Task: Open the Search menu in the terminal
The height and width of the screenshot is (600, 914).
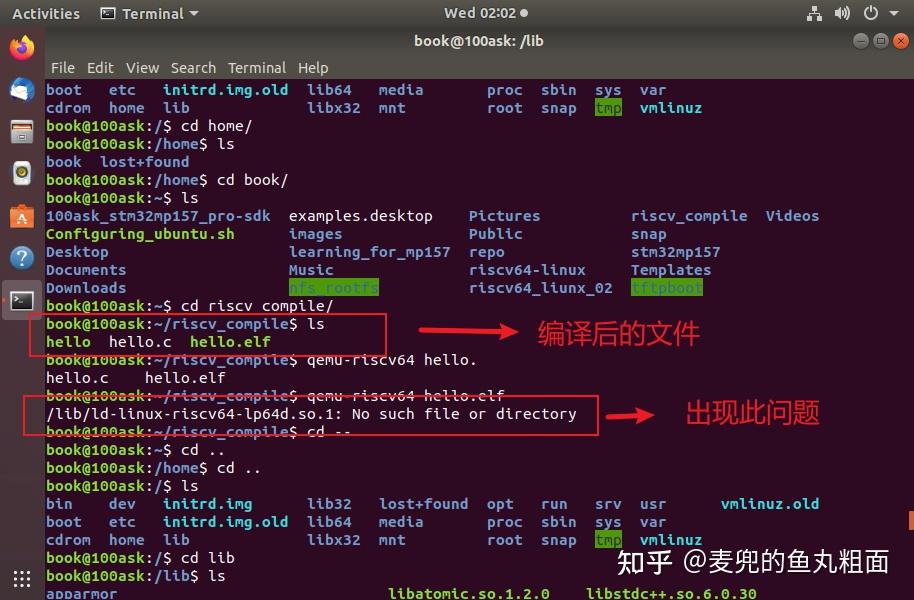Action: (193, 68)
